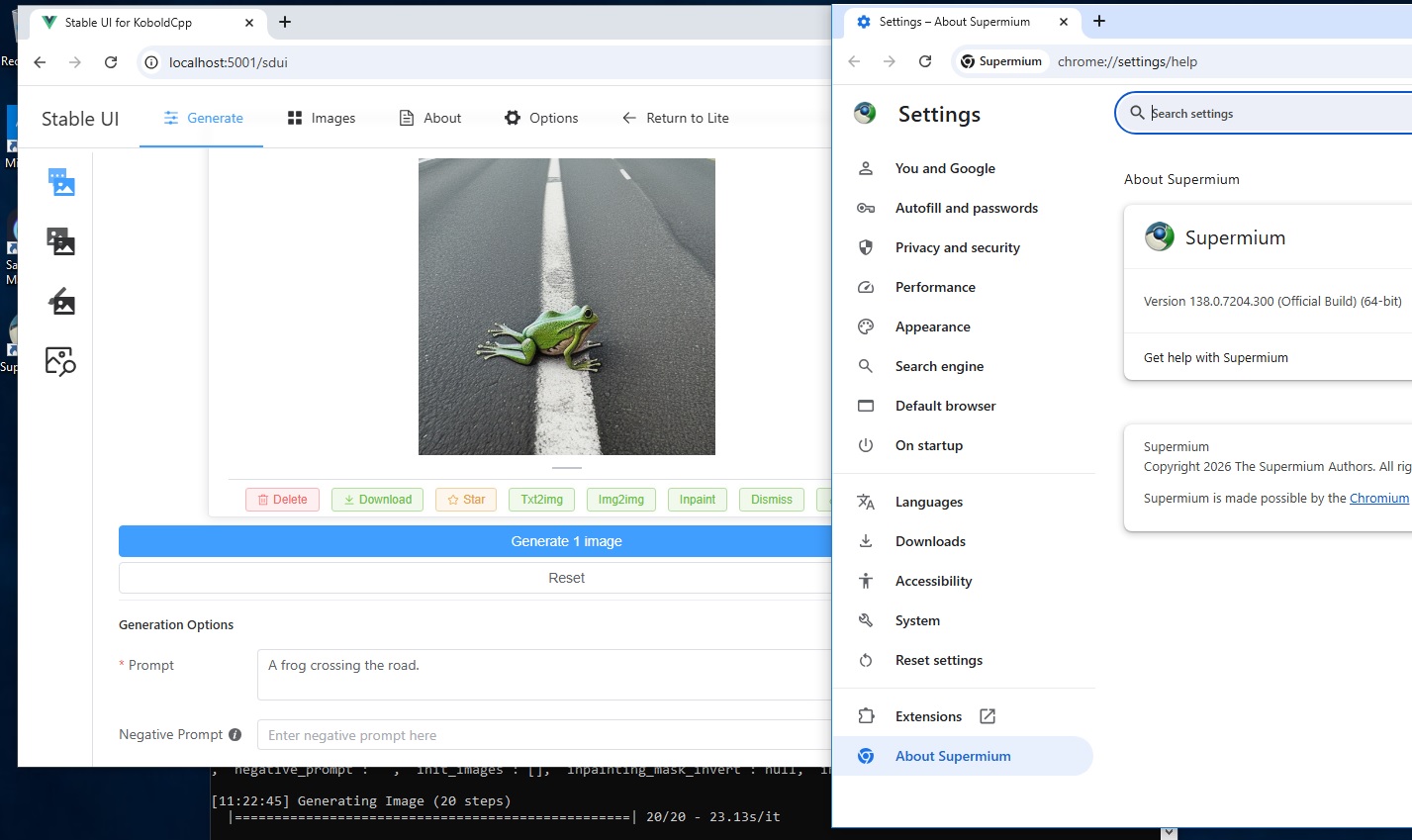Click the Supermium logo beside the Settings title
Screen dimensions: 1412x840
(865, 114)
